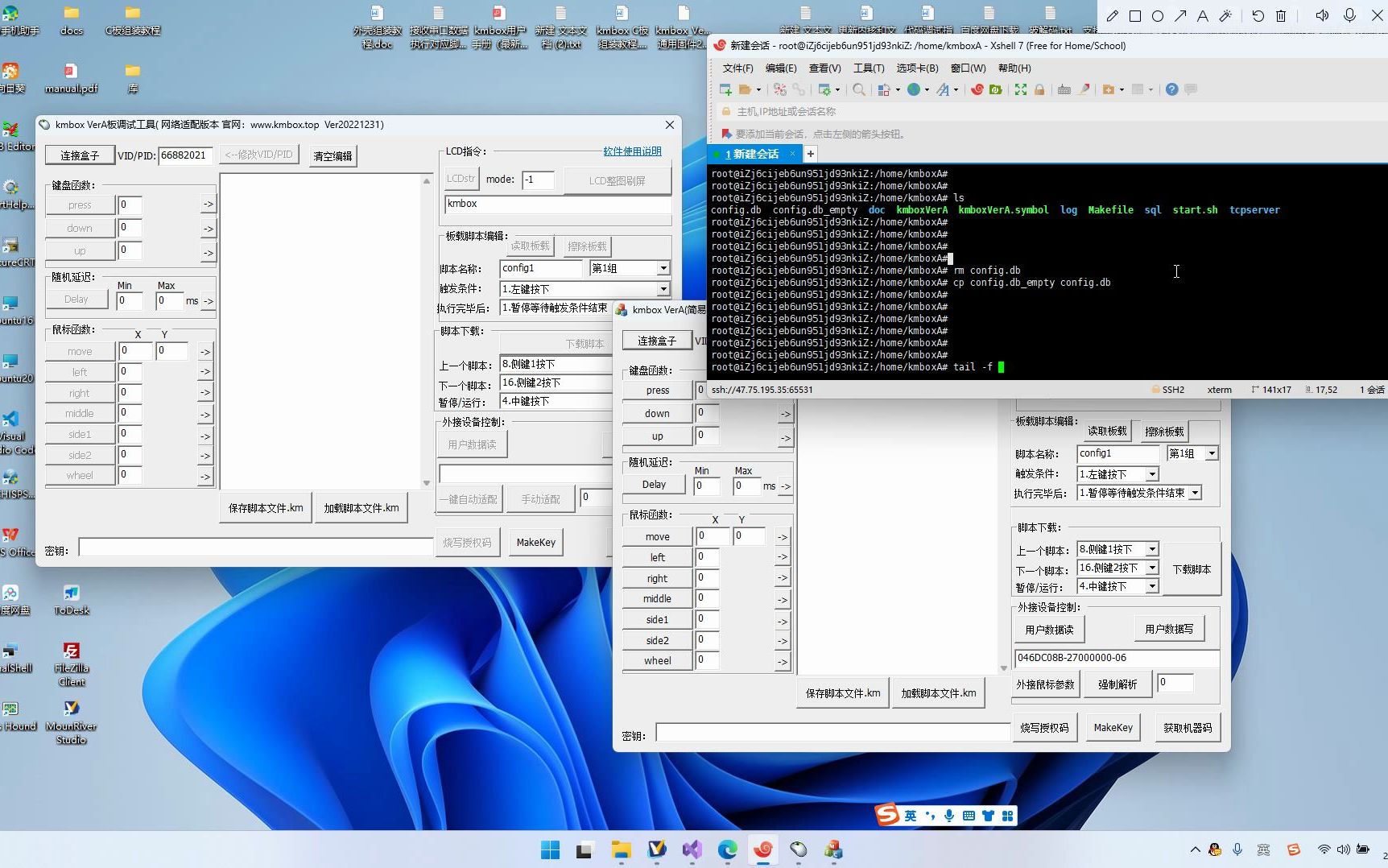Toggle the speaker audio recording icon
Image resolution: width=1388 pixels, height=868 pixels.
(x=1322, y=16)
